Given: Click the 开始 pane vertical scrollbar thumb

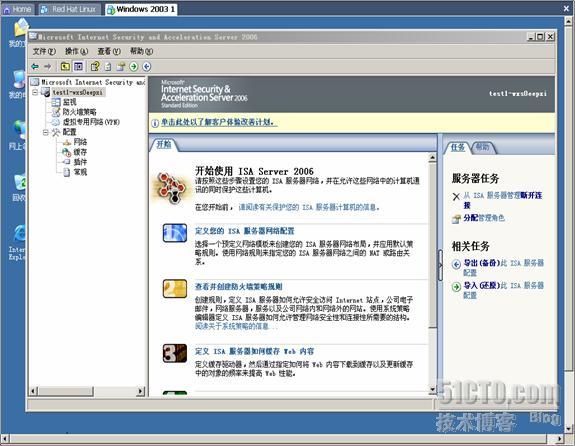Looking at the screenshot, I should (433, 245).
